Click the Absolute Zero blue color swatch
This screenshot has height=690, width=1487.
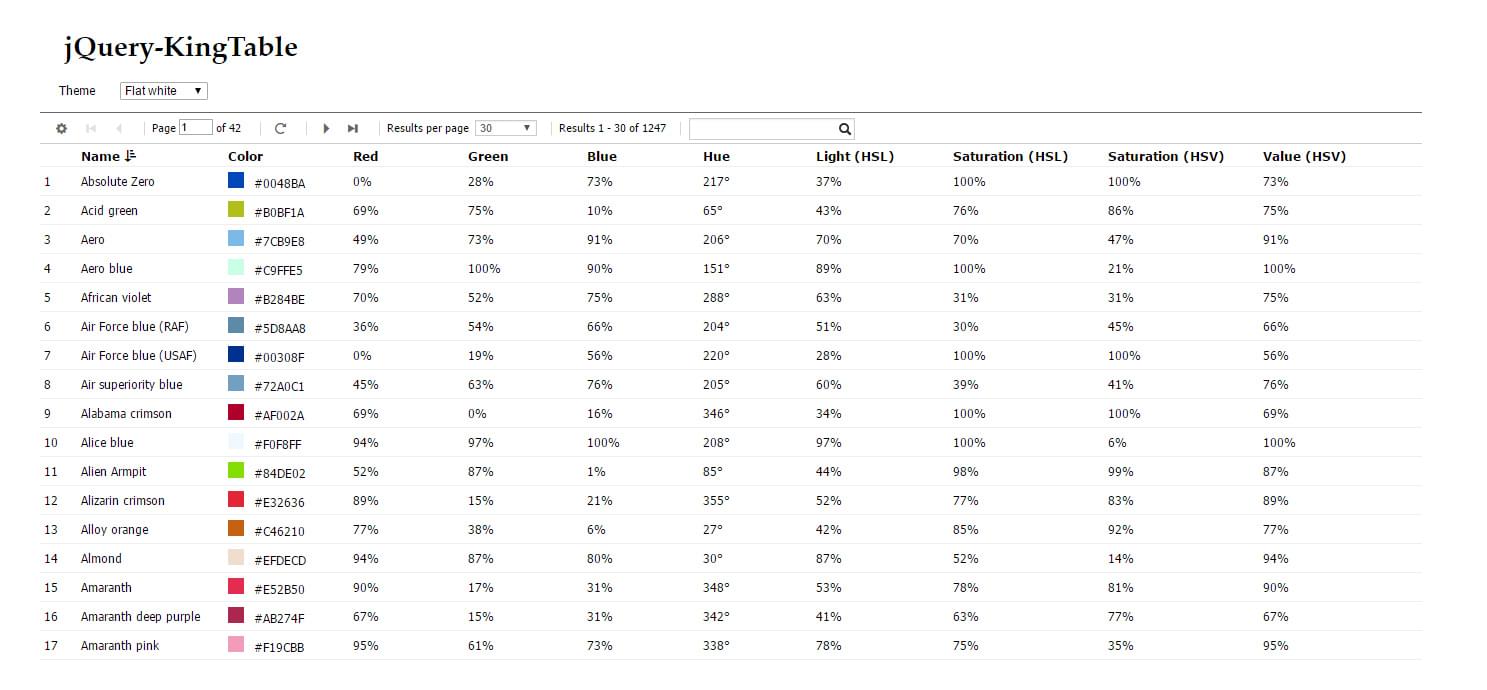[x=236, y=180]
